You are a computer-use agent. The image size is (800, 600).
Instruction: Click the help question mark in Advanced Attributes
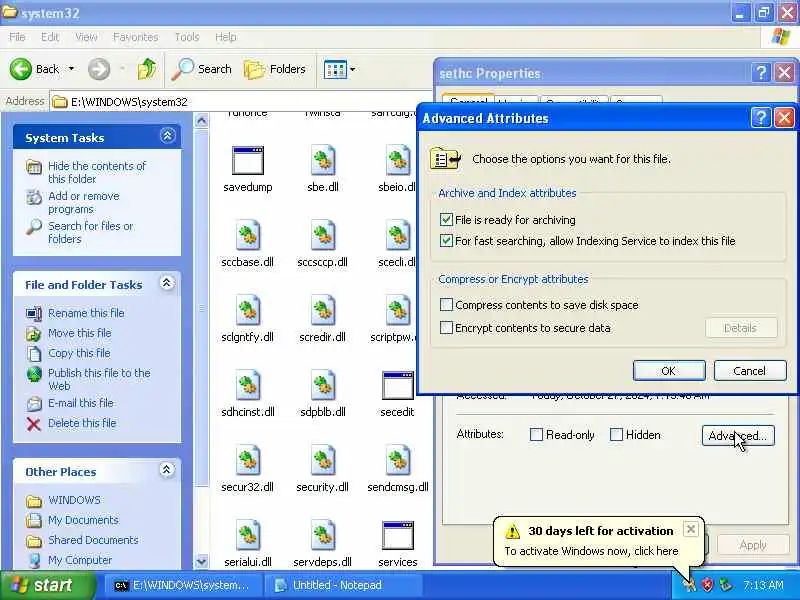(x=760, y=118)
